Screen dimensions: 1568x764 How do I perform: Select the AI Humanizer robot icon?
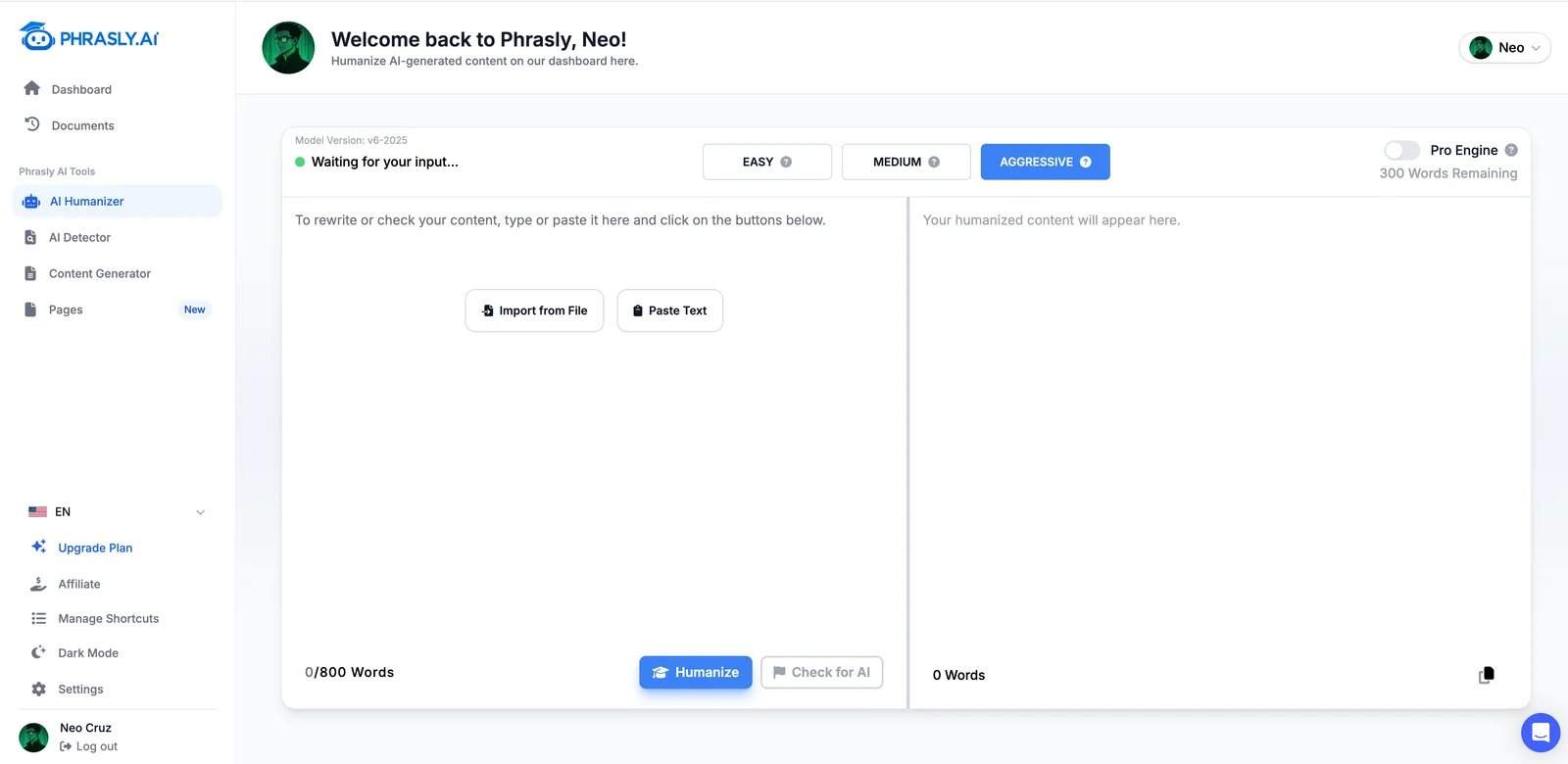[x=31, y=202]
